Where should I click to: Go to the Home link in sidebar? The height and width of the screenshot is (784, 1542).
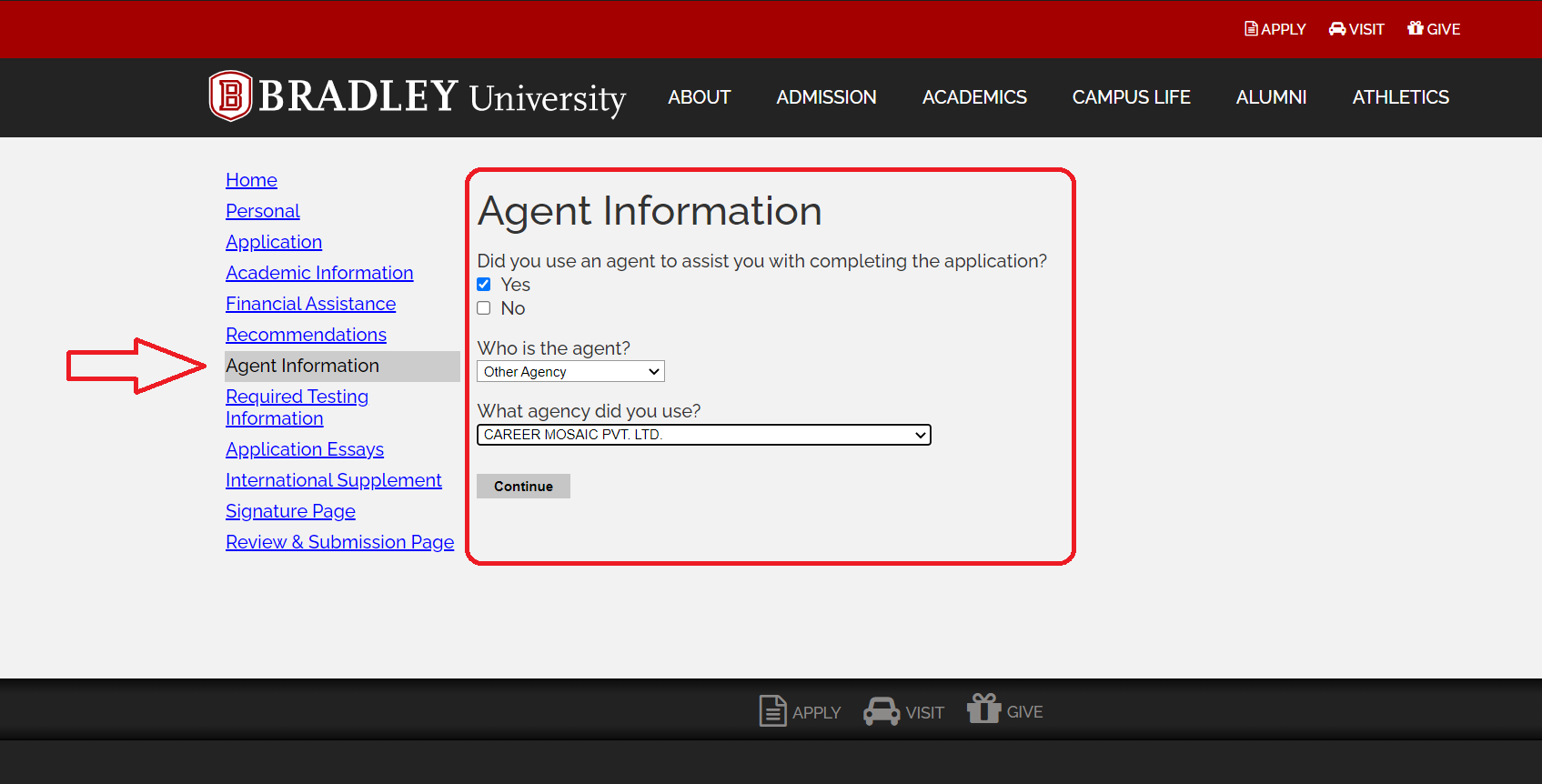point(251,180)
